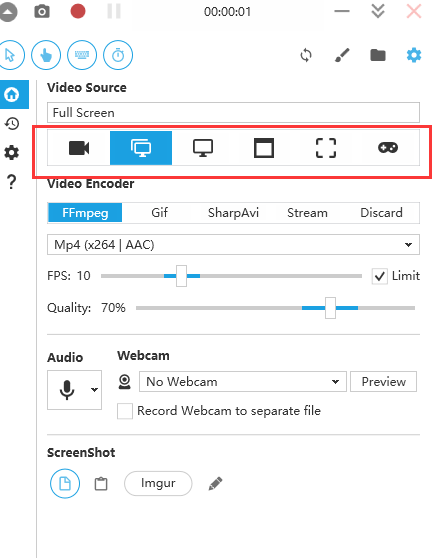Toggle include mouse cursor overlay icon

pos(10,55)
